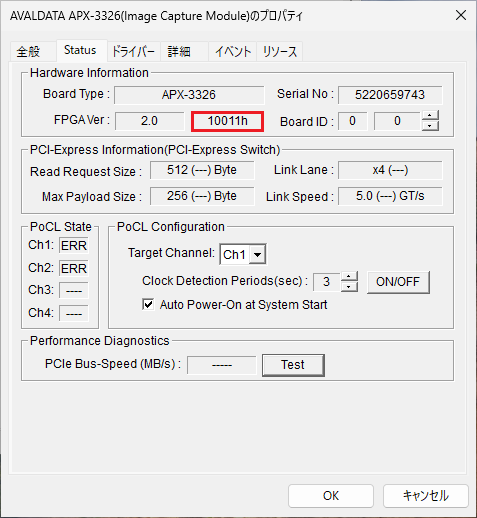The image size is (477, 518).
Task: Open the リソース tab
Action: [x=280, y=52]
